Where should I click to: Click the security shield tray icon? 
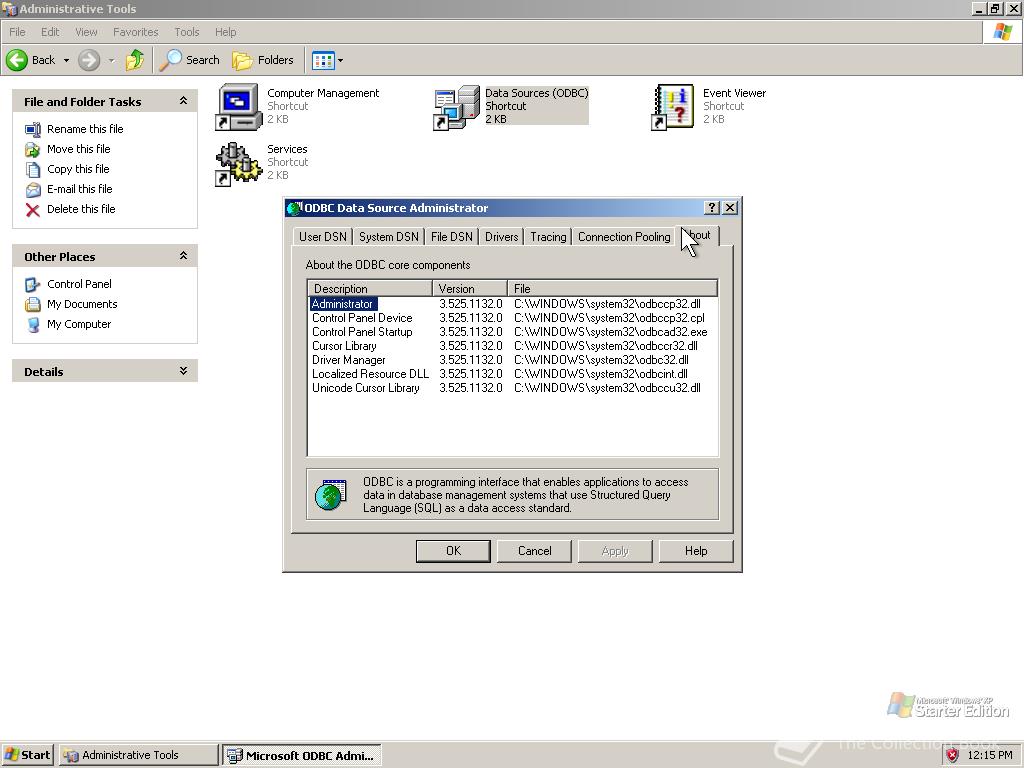(x=952, y=755)
